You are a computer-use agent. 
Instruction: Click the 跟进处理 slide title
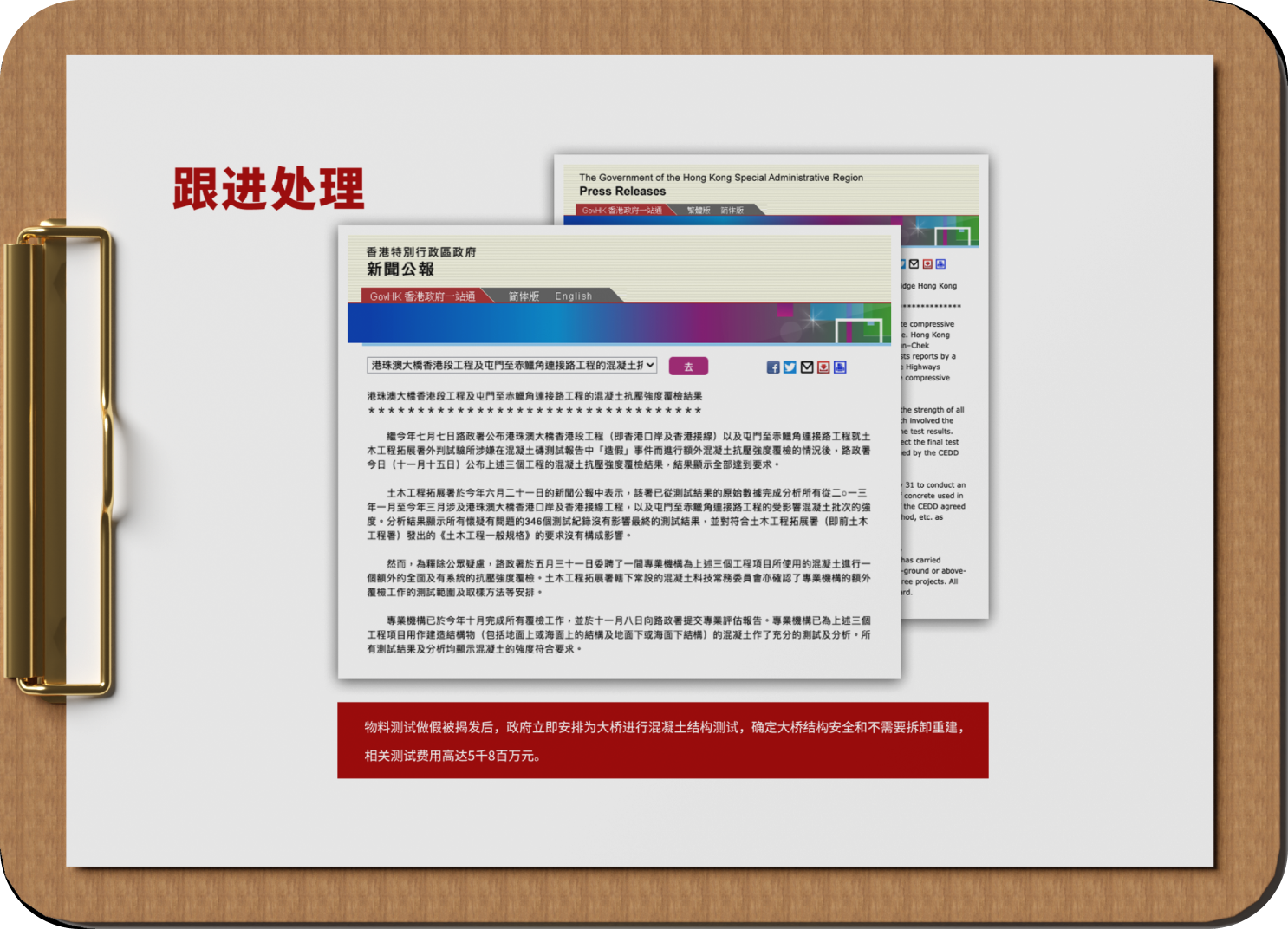269,189
